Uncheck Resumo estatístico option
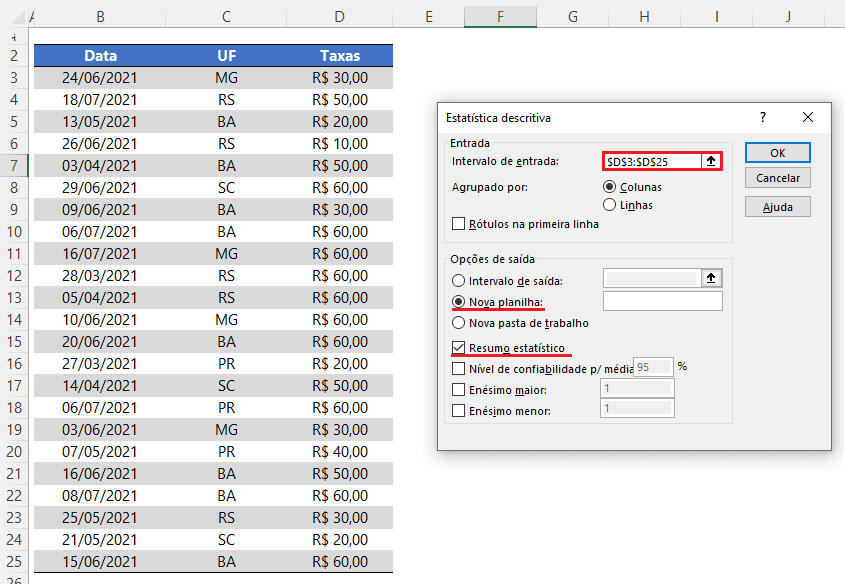Viewport: 845px width, 584px height. point(459,347)
